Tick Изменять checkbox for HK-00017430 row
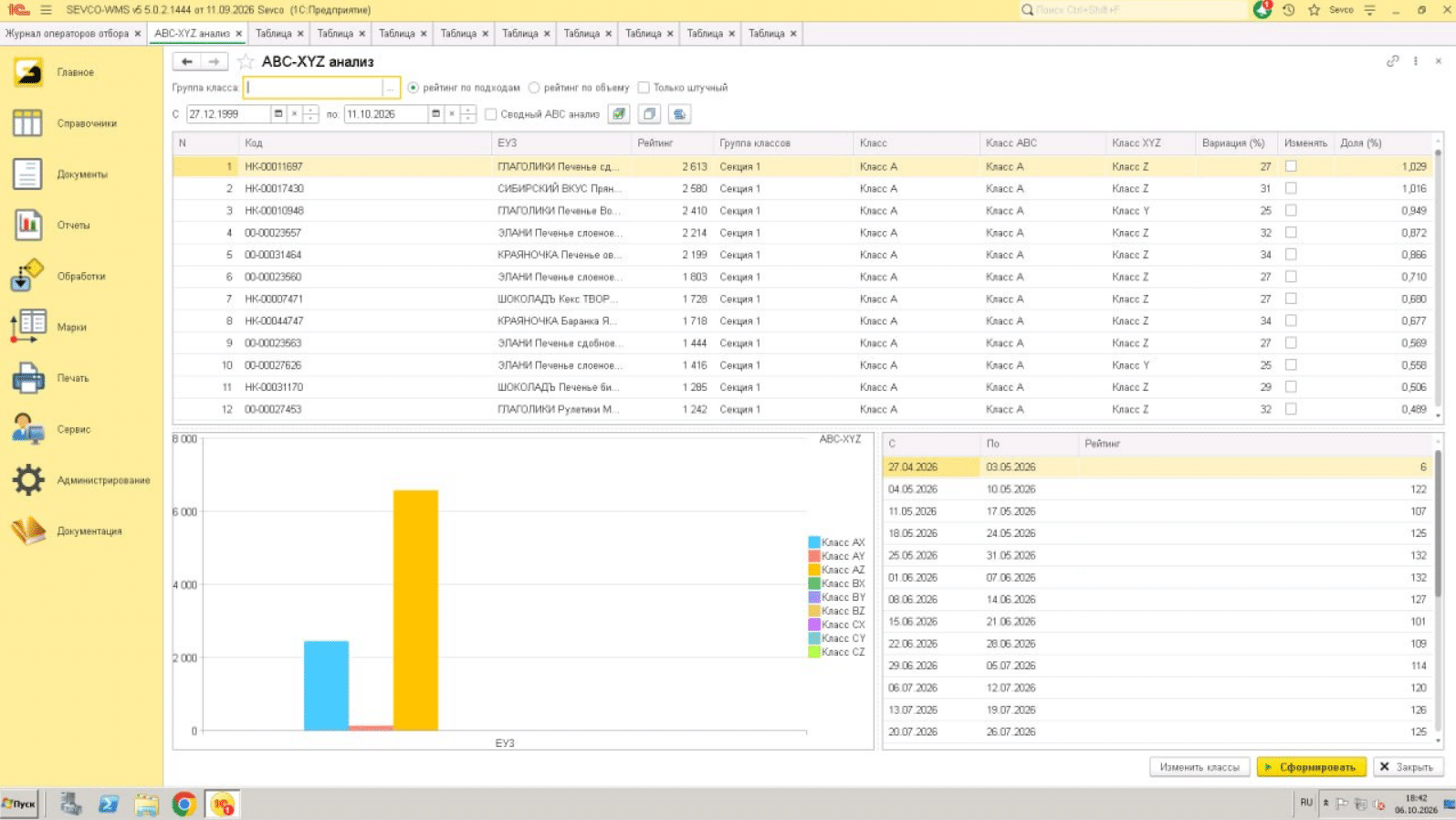This screenshot has height=820, width=1456. (1291, 188)
